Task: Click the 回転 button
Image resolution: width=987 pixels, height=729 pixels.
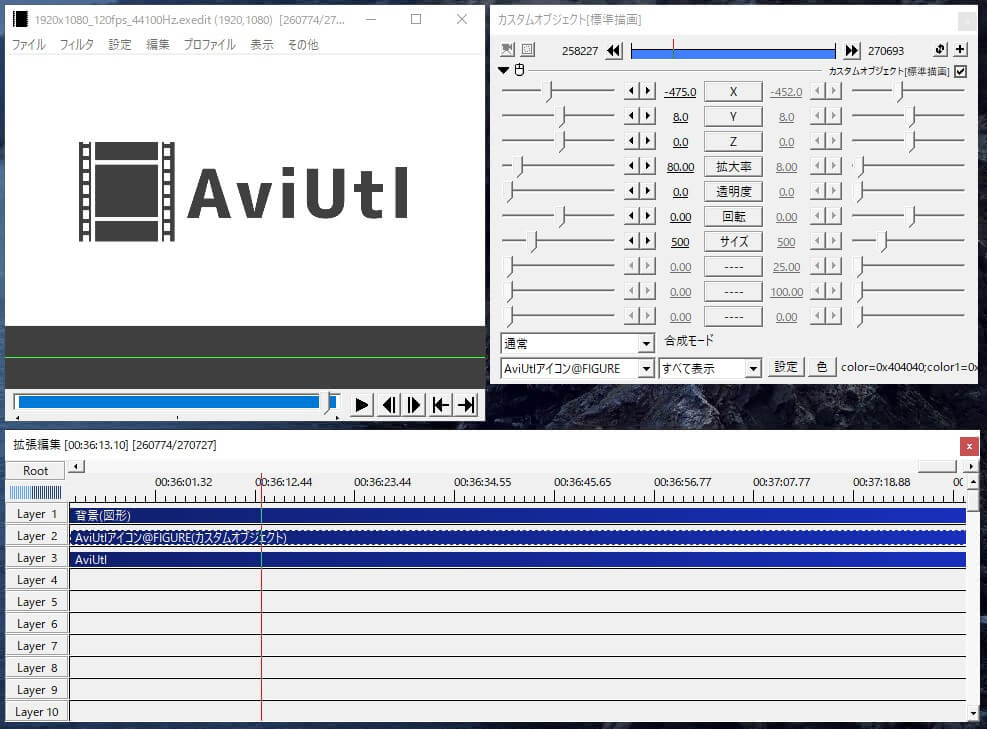Action: [733, 217]
